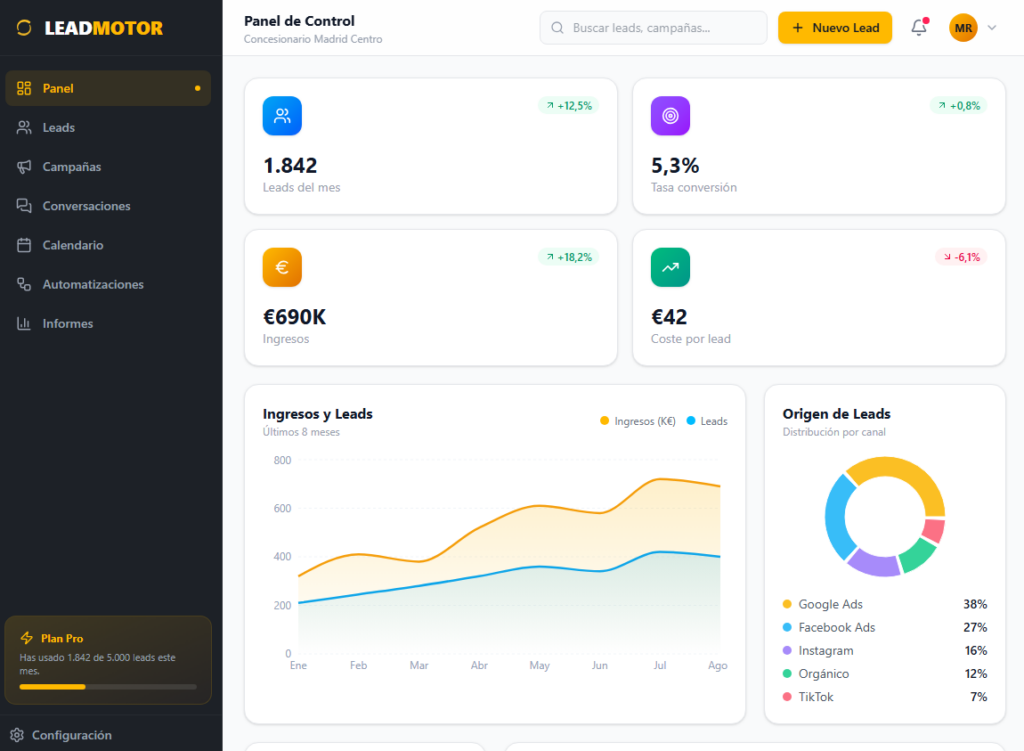Viewport: 1024px width, 751px height.
Task: View the Informes section
Action: point(108,323)
